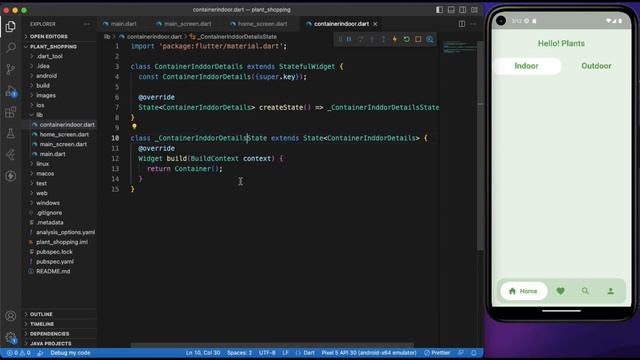
Task: Open the Accounts icon in activity bar
Action: click(x=11, y=316)
